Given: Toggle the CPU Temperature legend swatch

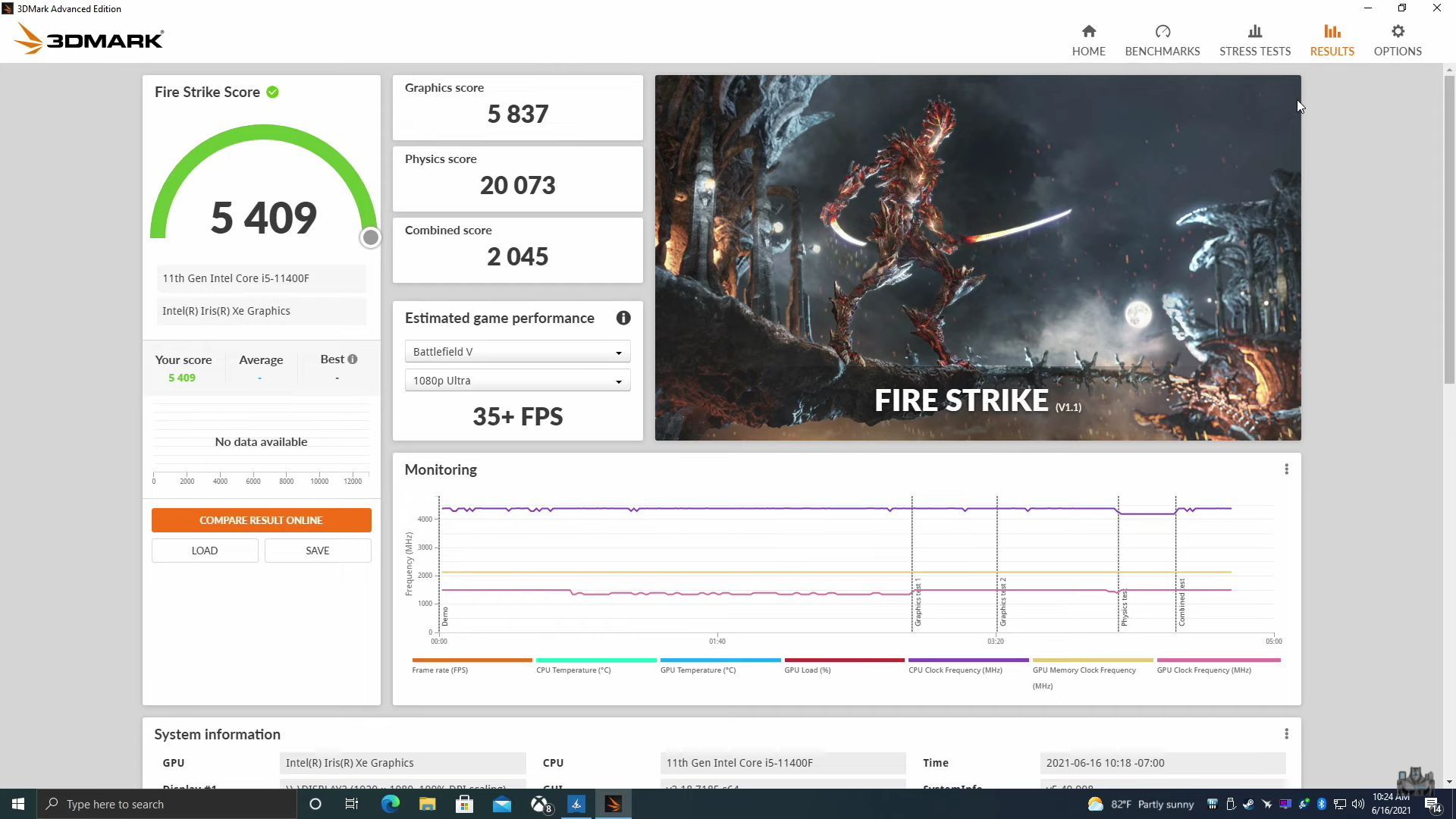Looking at the screenshot, I should coord(595,661).
